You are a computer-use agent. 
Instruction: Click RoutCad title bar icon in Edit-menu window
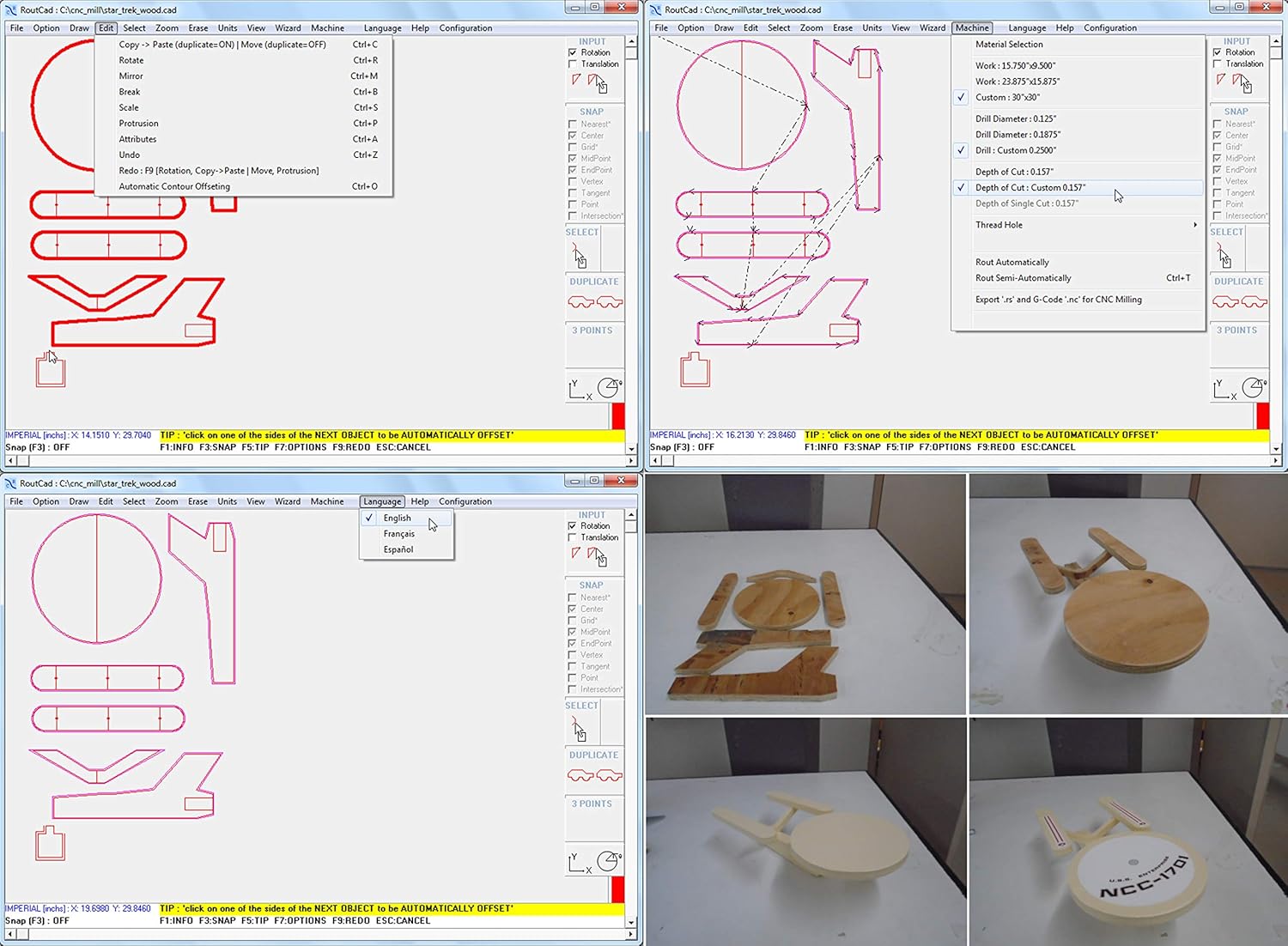[11, 9]
